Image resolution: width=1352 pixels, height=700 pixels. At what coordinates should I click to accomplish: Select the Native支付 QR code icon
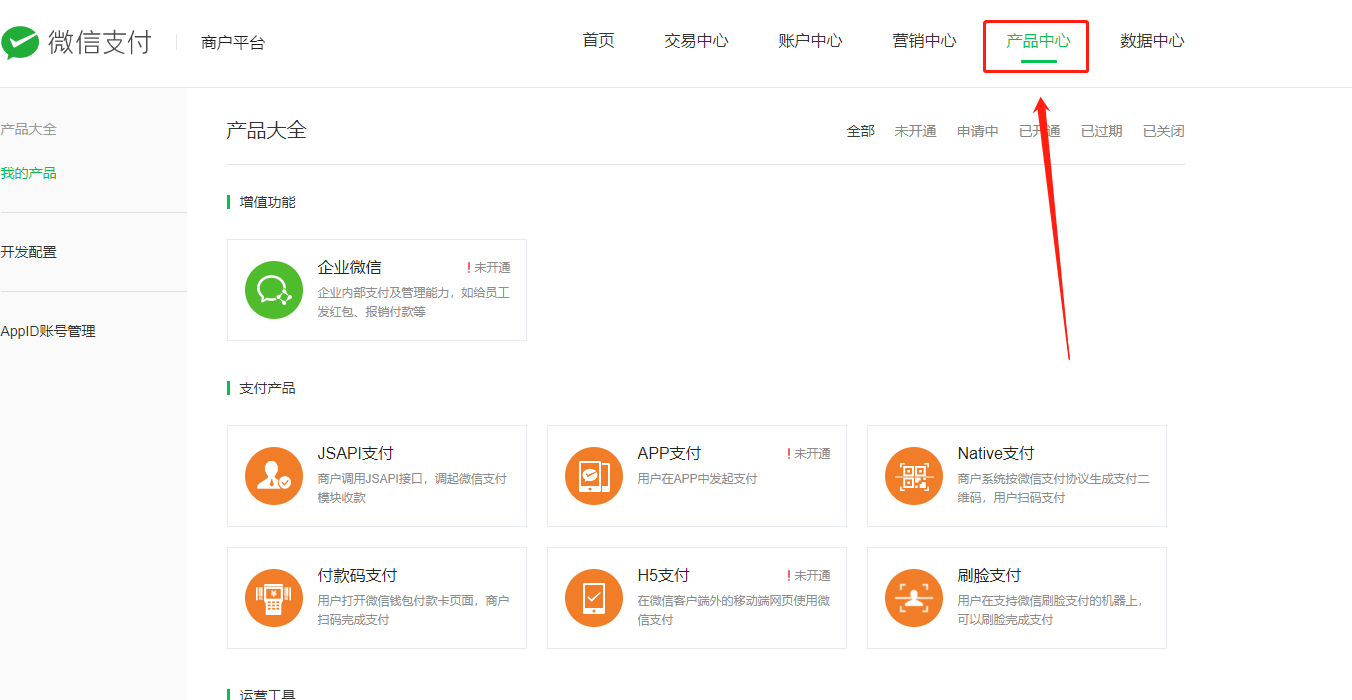tap(914, 476)
